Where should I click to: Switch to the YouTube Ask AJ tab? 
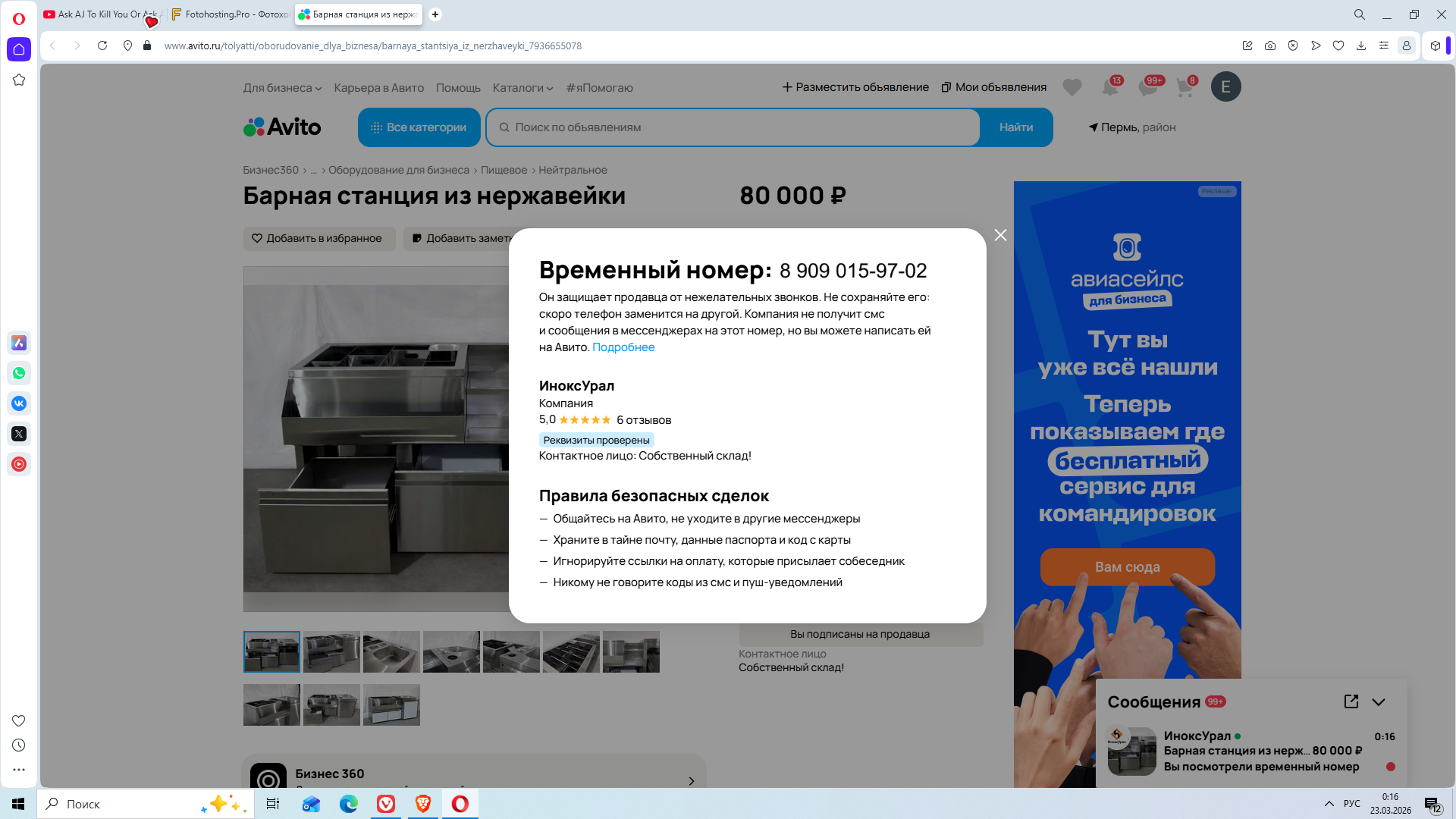[x=99, y=14]
